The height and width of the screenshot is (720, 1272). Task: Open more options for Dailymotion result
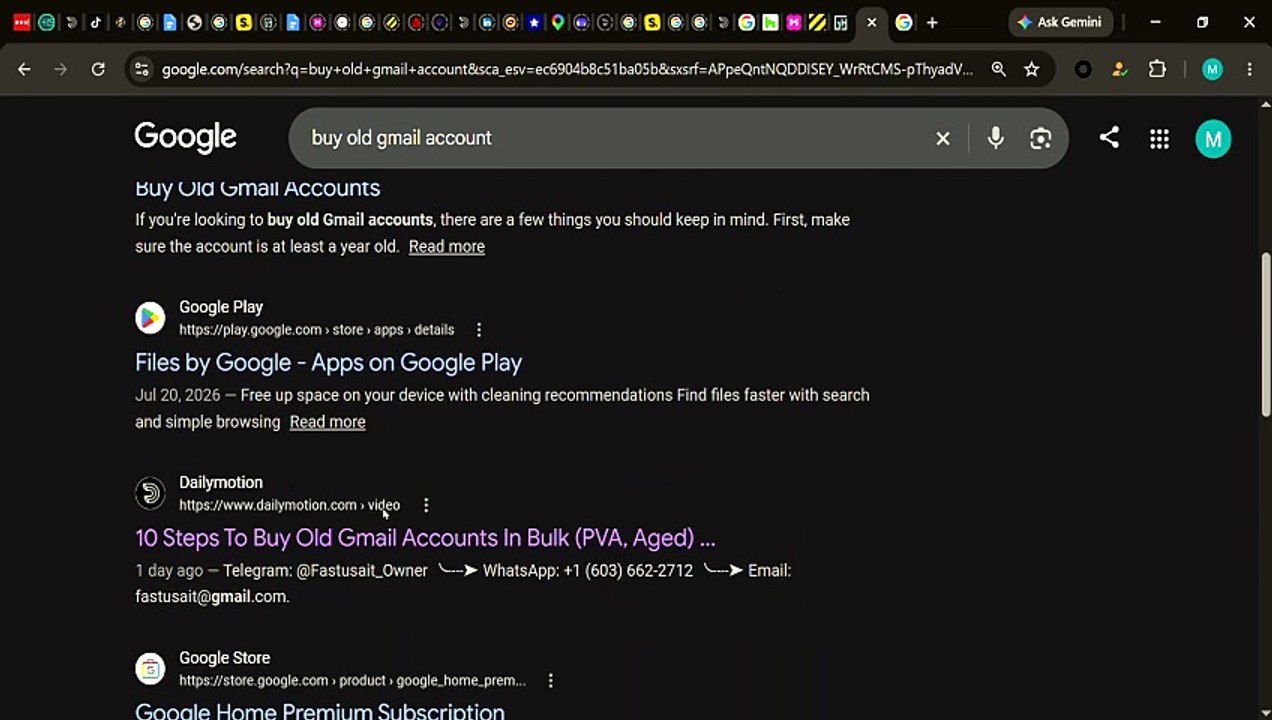(x=425, y=505)
